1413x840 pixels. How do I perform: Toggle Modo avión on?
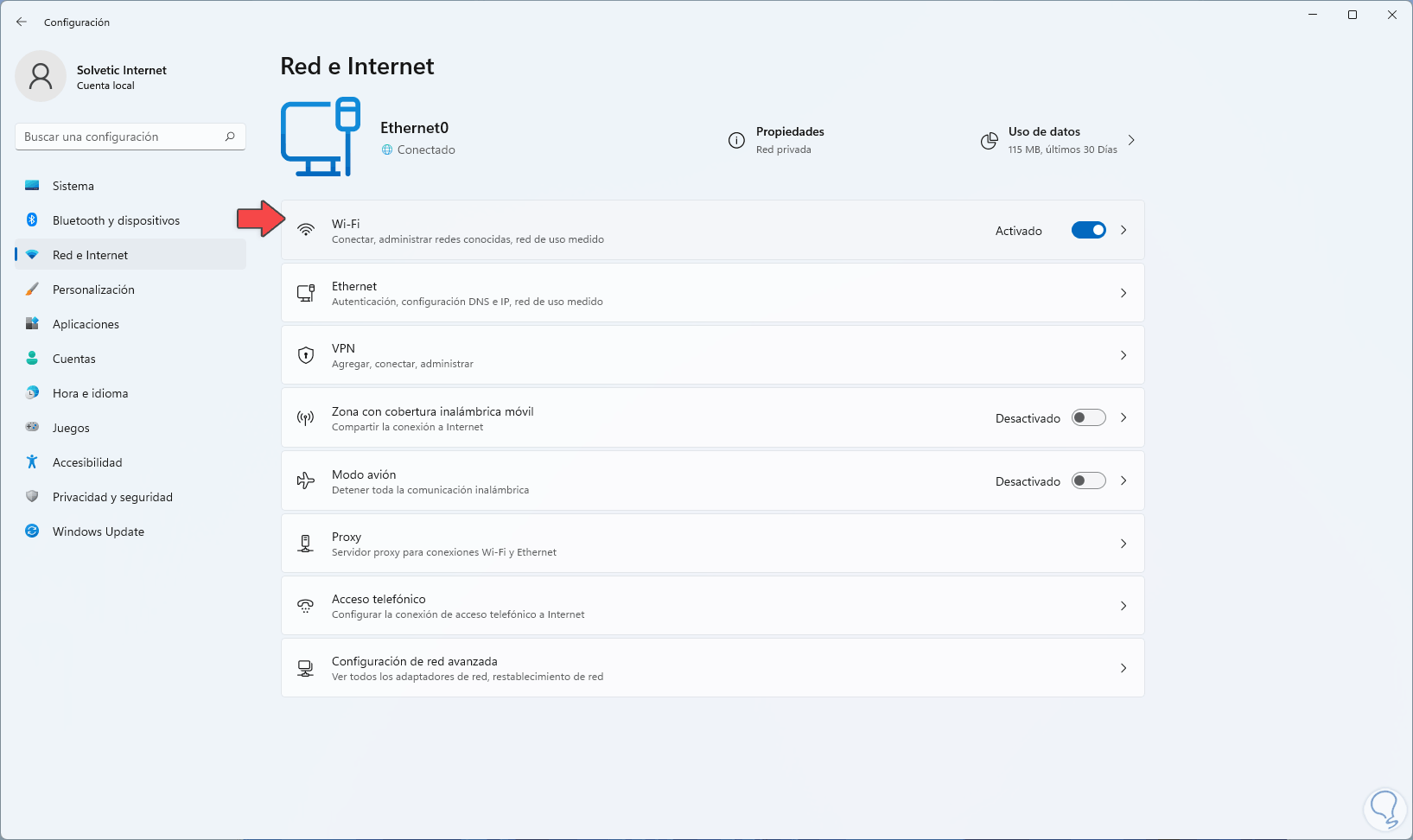1088,481
